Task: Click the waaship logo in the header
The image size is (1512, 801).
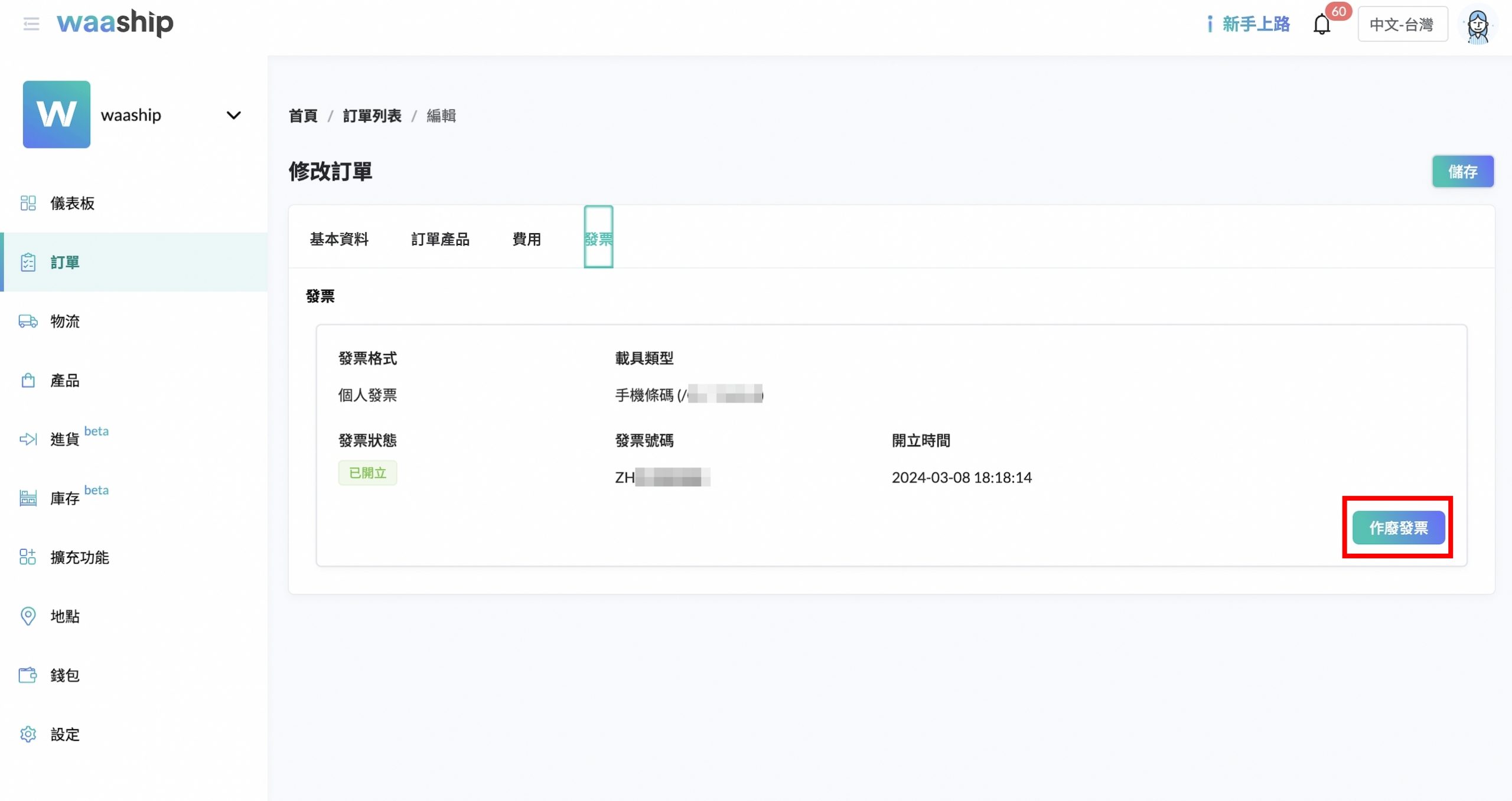Action: tap(115, 22)
